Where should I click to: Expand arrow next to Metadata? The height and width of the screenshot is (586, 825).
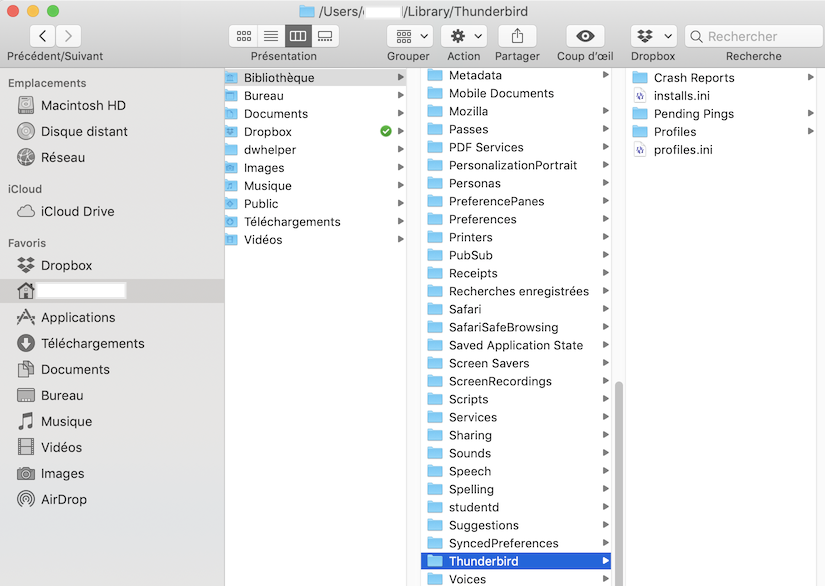[606, 75]
